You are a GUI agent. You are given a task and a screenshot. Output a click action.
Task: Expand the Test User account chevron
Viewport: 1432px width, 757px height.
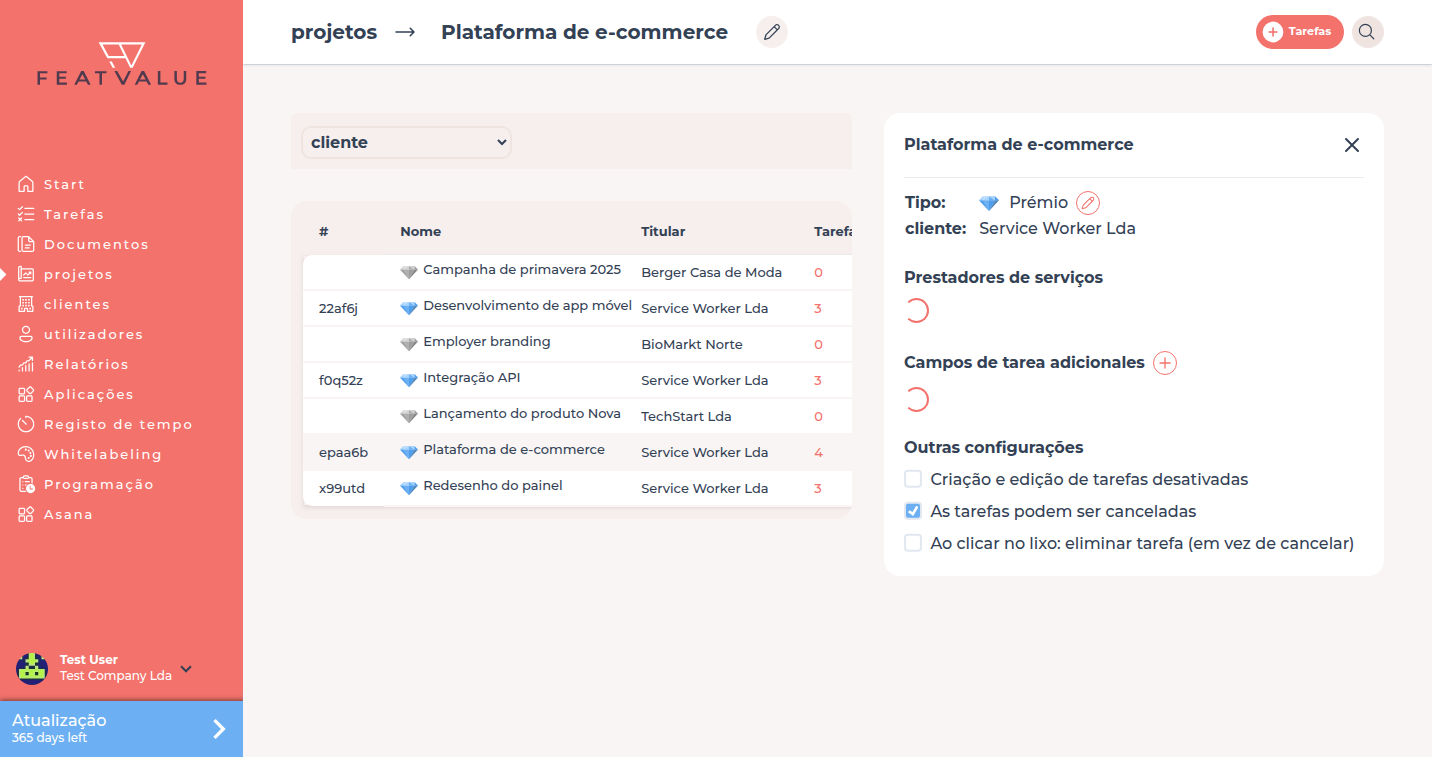(x=186, y=669)
